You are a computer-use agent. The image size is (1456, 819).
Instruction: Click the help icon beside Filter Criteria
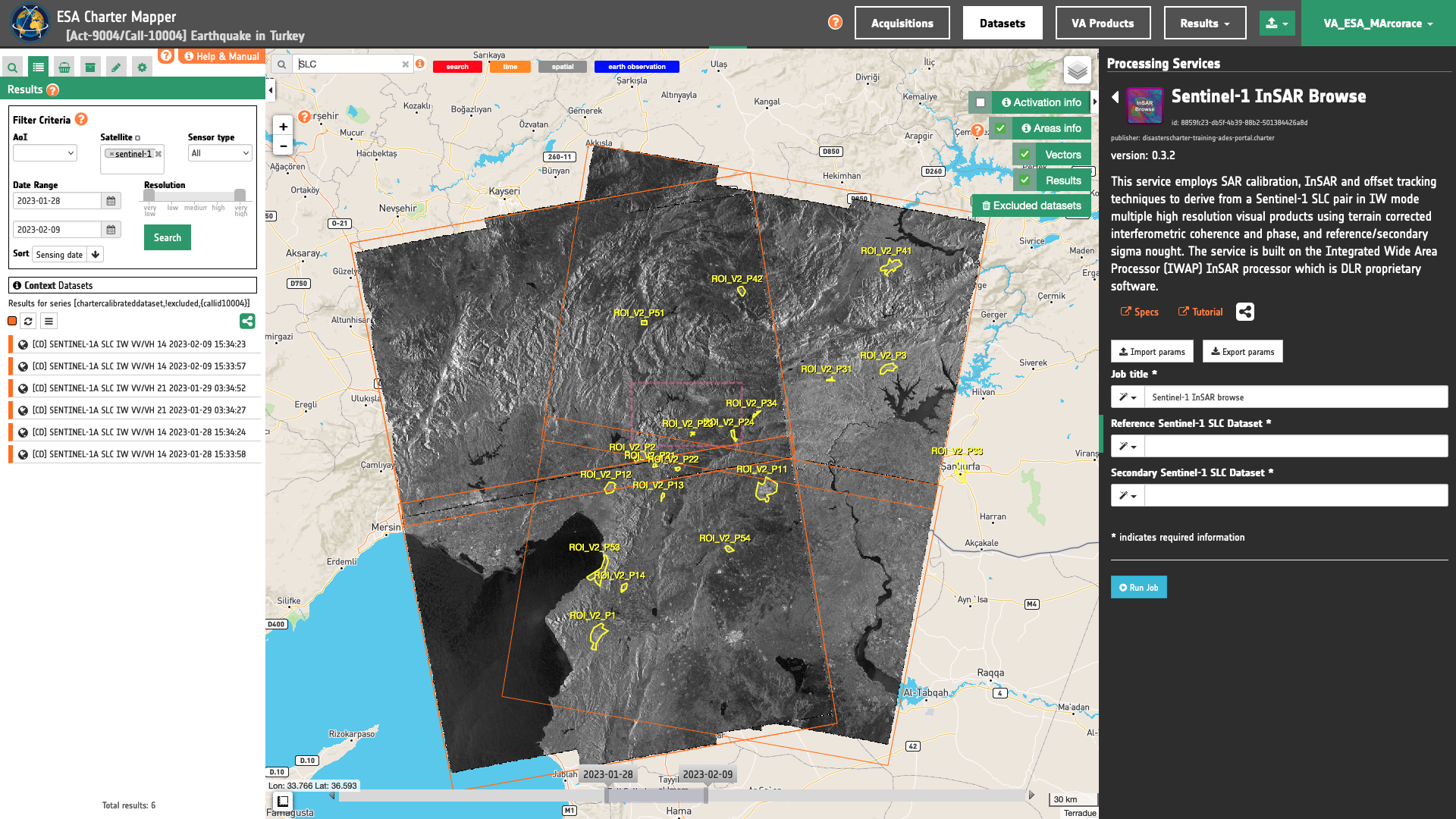click(x=81, y=119)
